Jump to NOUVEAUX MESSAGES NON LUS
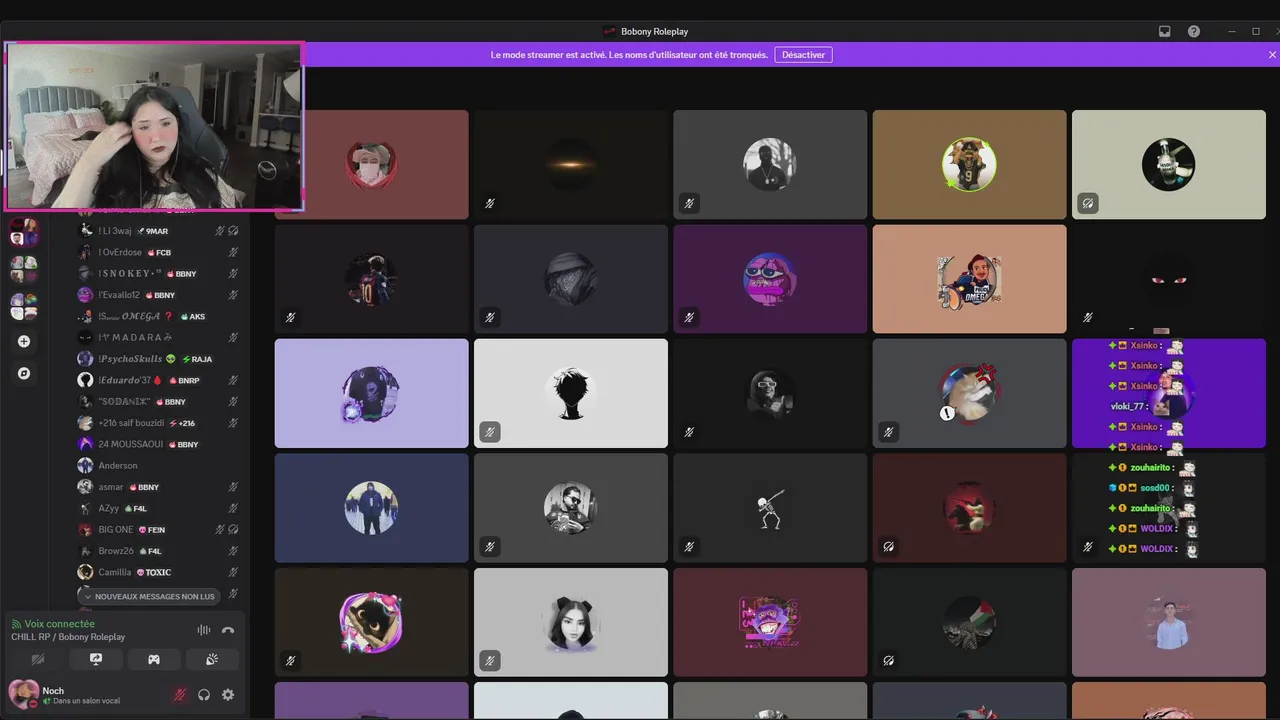The image size is (1280, 720). tap(148, 596)
